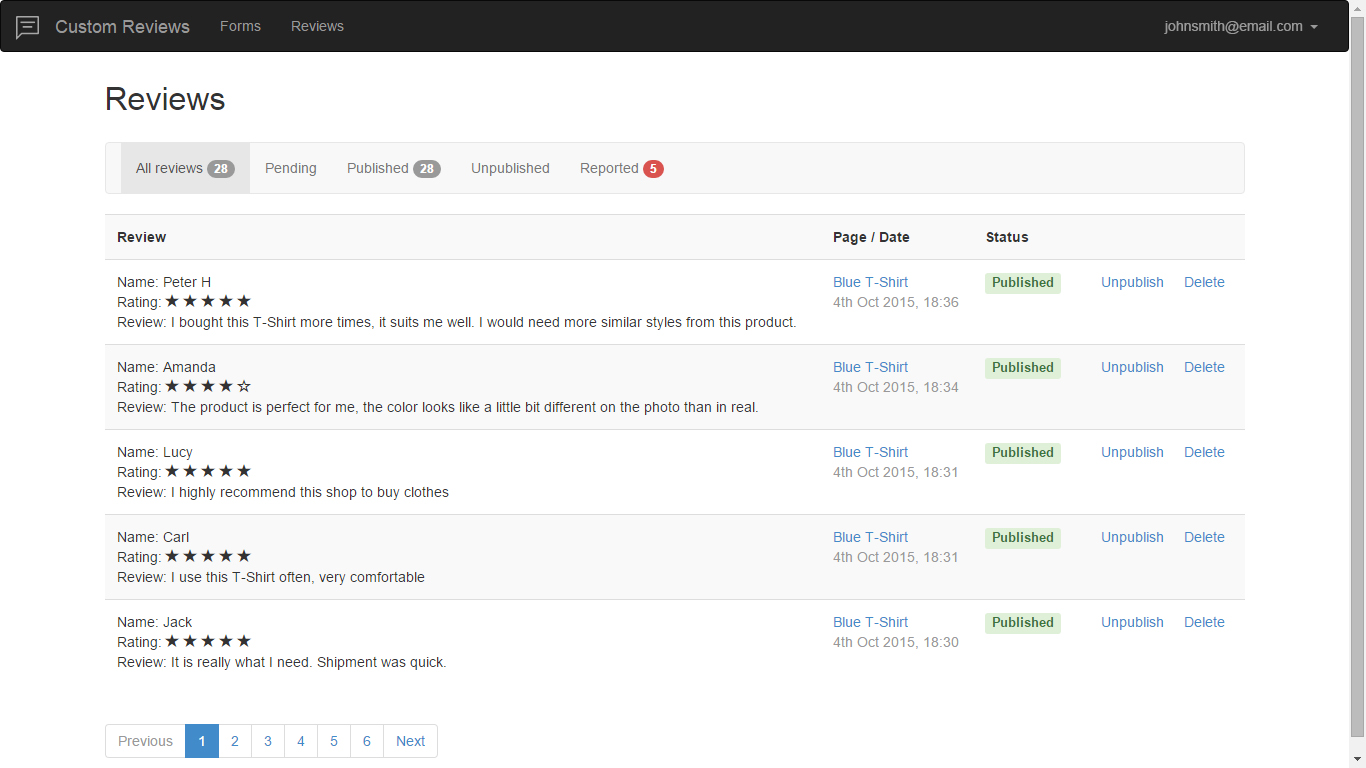
Task: Switch to the Pending tab
Action: 290,168
